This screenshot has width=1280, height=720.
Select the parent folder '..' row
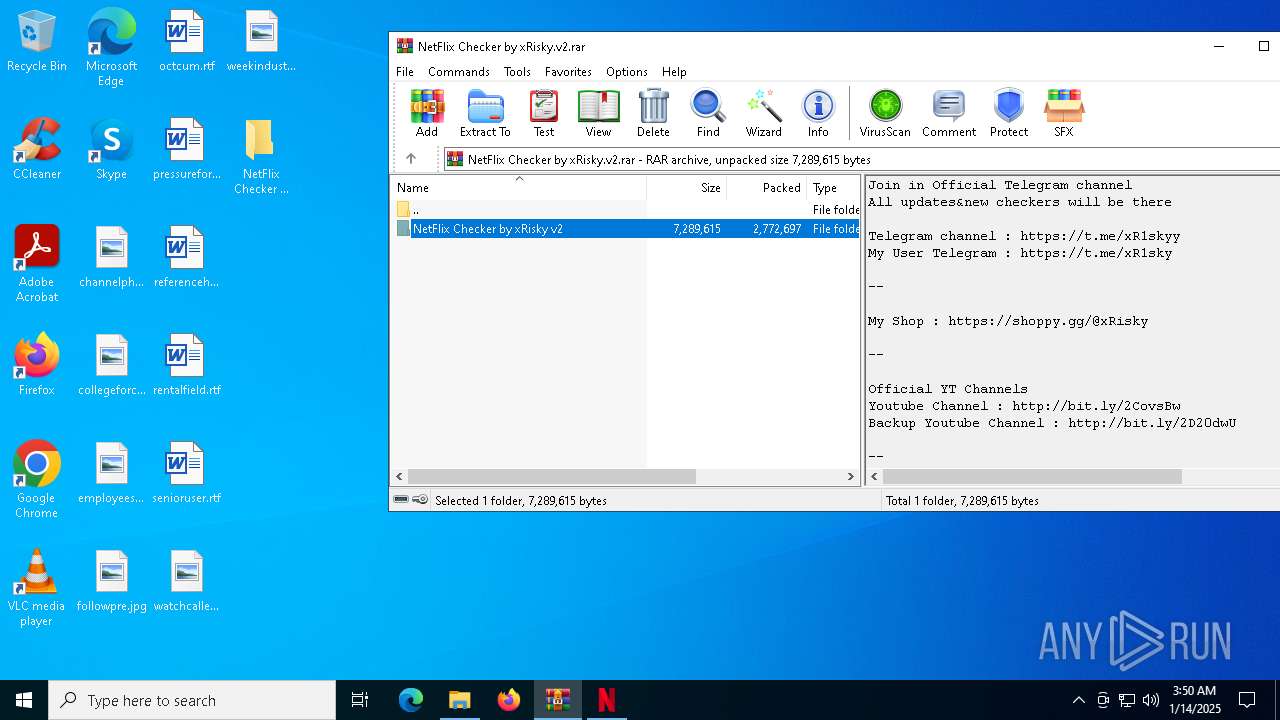click(625, 210)
